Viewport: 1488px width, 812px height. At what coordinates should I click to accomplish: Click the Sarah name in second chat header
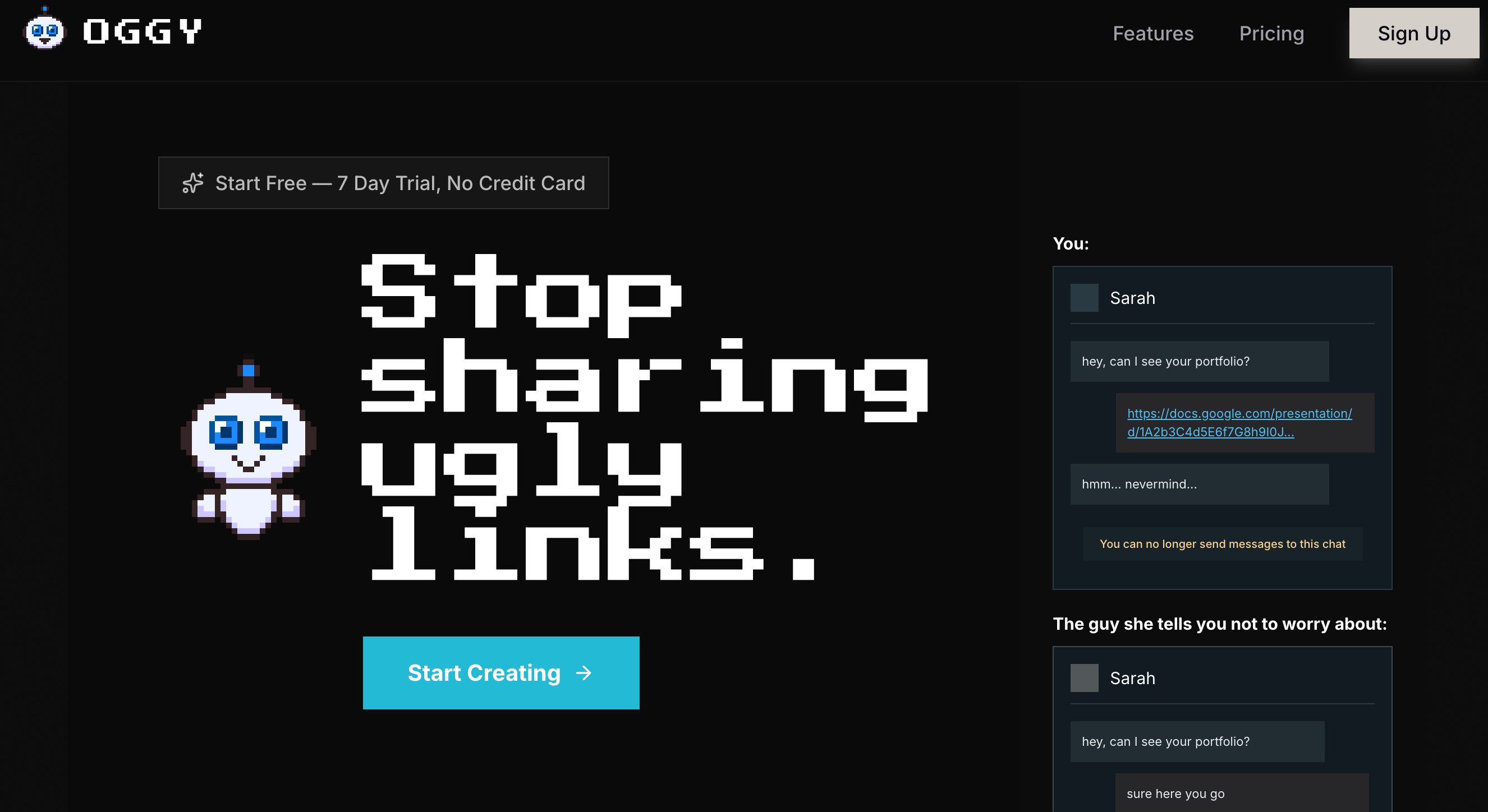tap(1132, 678)
